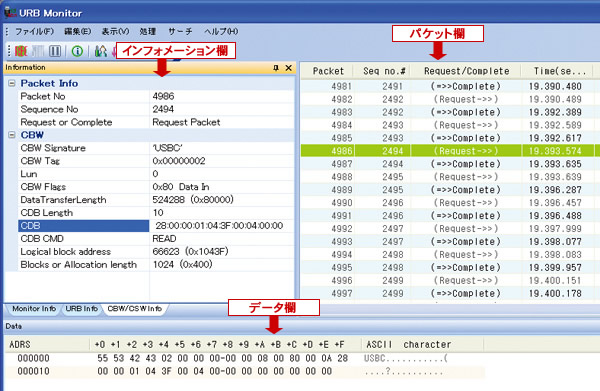Screen dimensions: 600x391
Task: Click the +F hex offset column header
Action: point(339,344)
